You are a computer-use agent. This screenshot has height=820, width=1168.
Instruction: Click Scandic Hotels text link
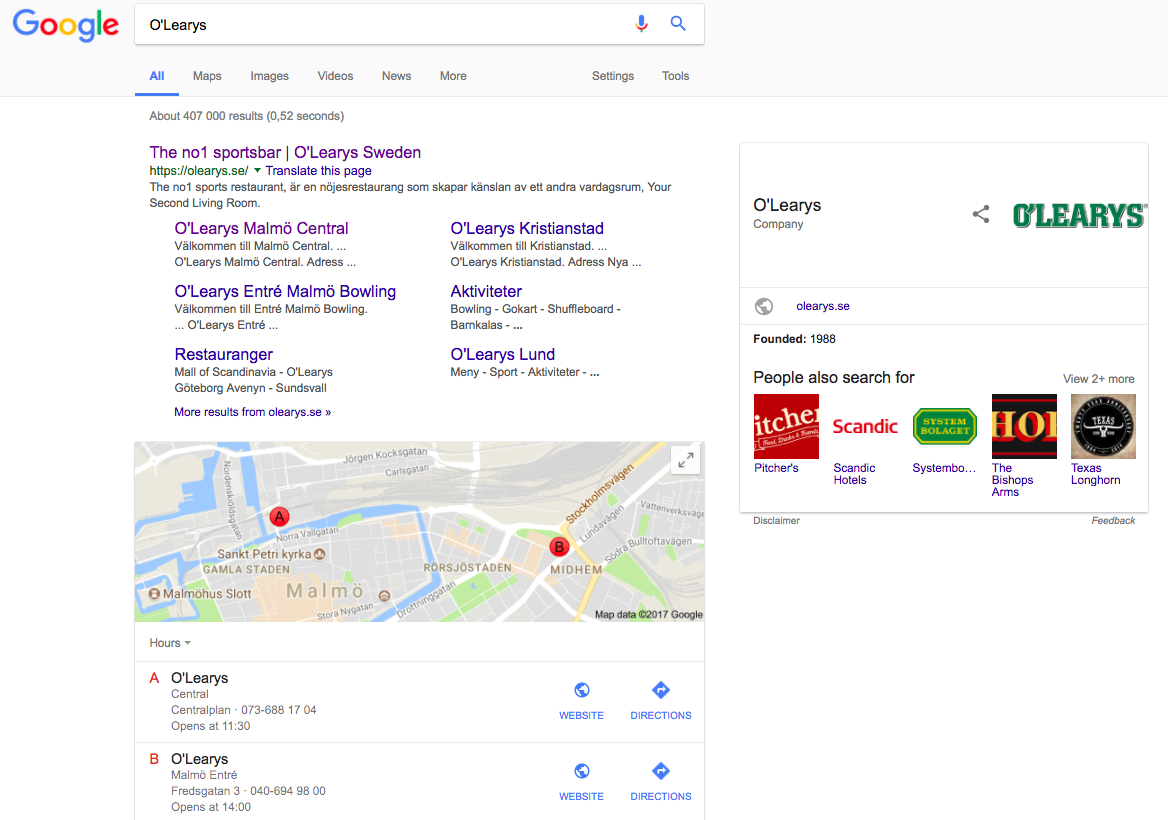(x=854, y=474)
